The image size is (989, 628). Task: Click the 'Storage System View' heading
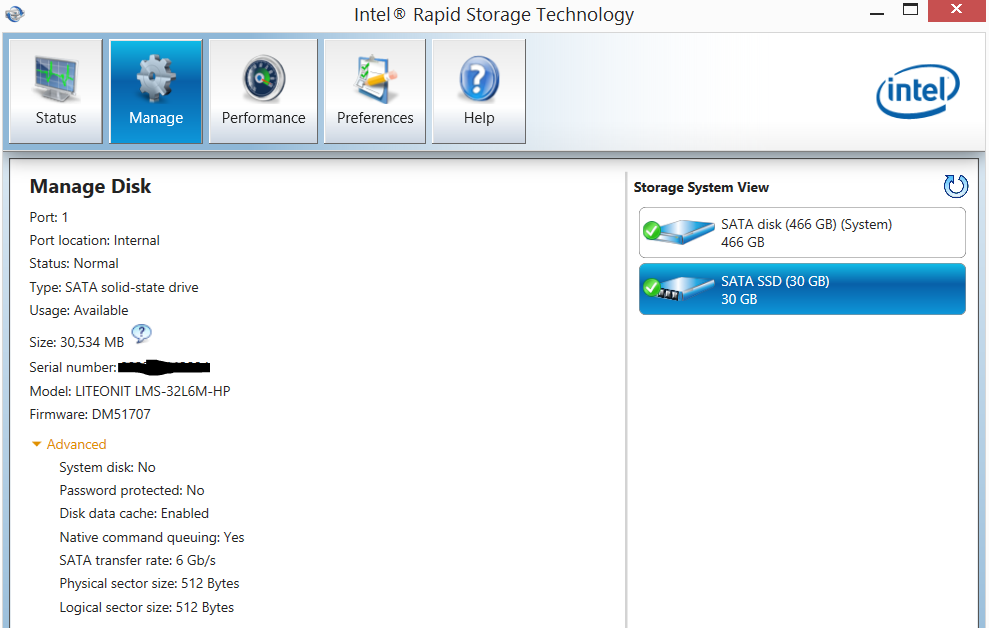701,188
